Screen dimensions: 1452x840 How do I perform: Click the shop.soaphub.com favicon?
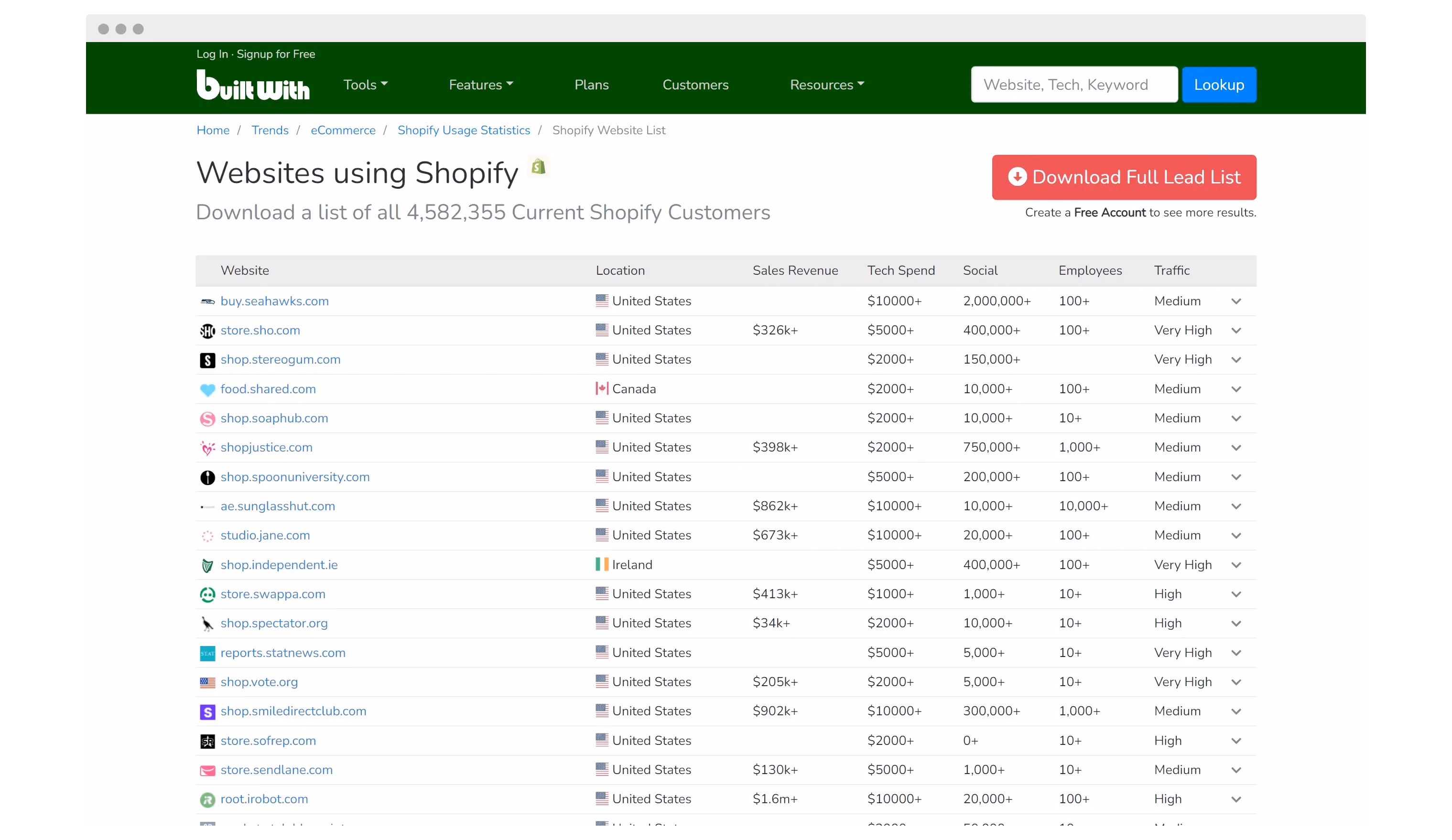pyautogui.click(x=207, y=418)
